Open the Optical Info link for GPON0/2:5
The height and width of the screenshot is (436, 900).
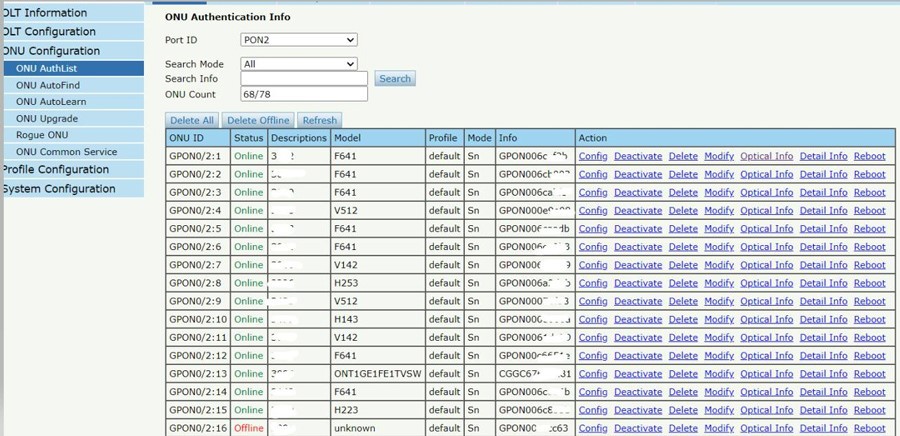click(767, 228)
